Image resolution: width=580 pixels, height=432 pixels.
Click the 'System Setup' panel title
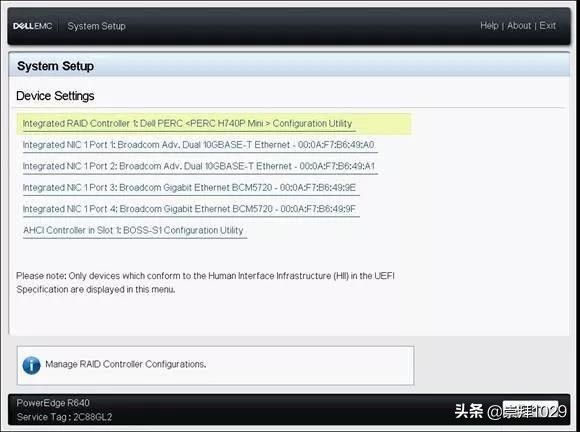point(55,66)
